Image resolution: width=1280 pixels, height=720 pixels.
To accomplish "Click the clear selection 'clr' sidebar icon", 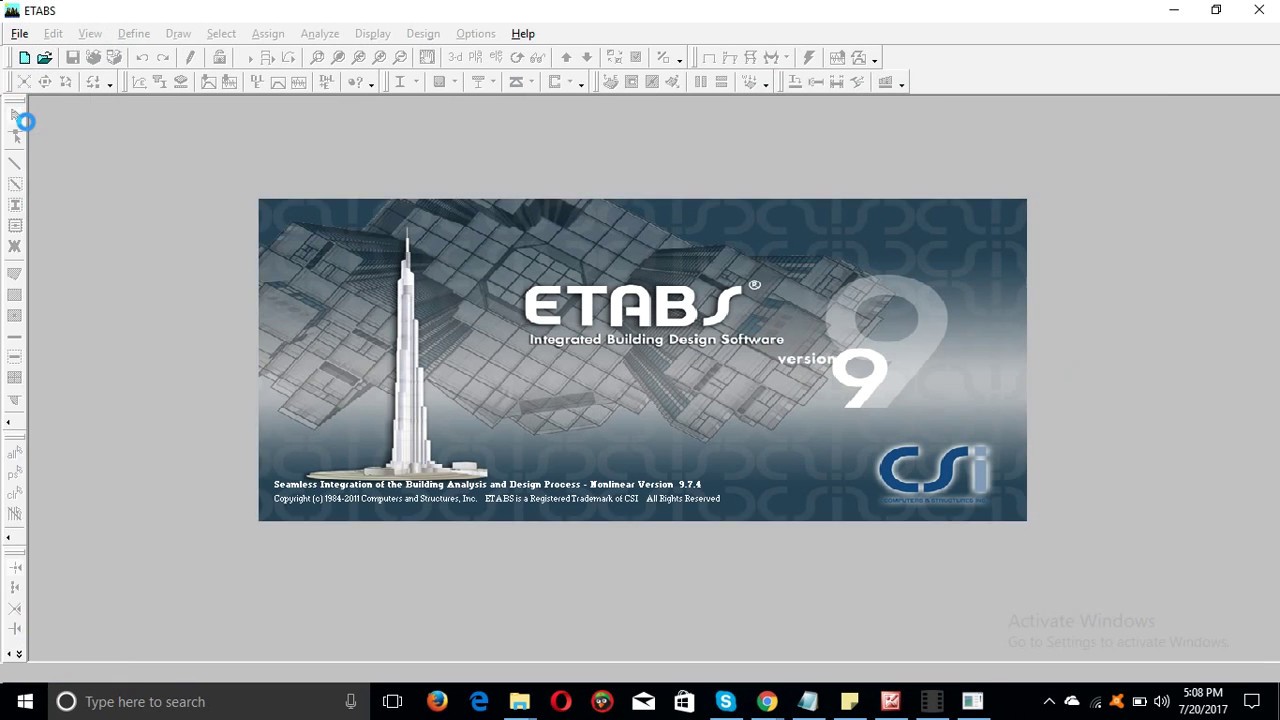I will click(x=15, y=493).
